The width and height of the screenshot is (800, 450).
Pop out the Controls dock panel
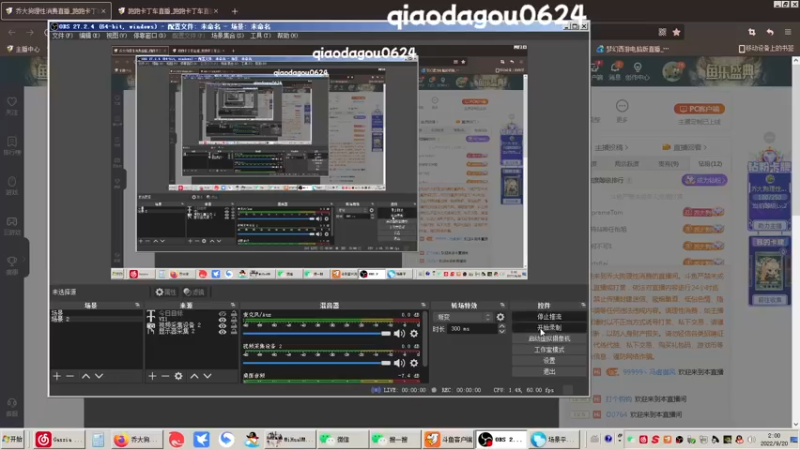pos(583,305)
